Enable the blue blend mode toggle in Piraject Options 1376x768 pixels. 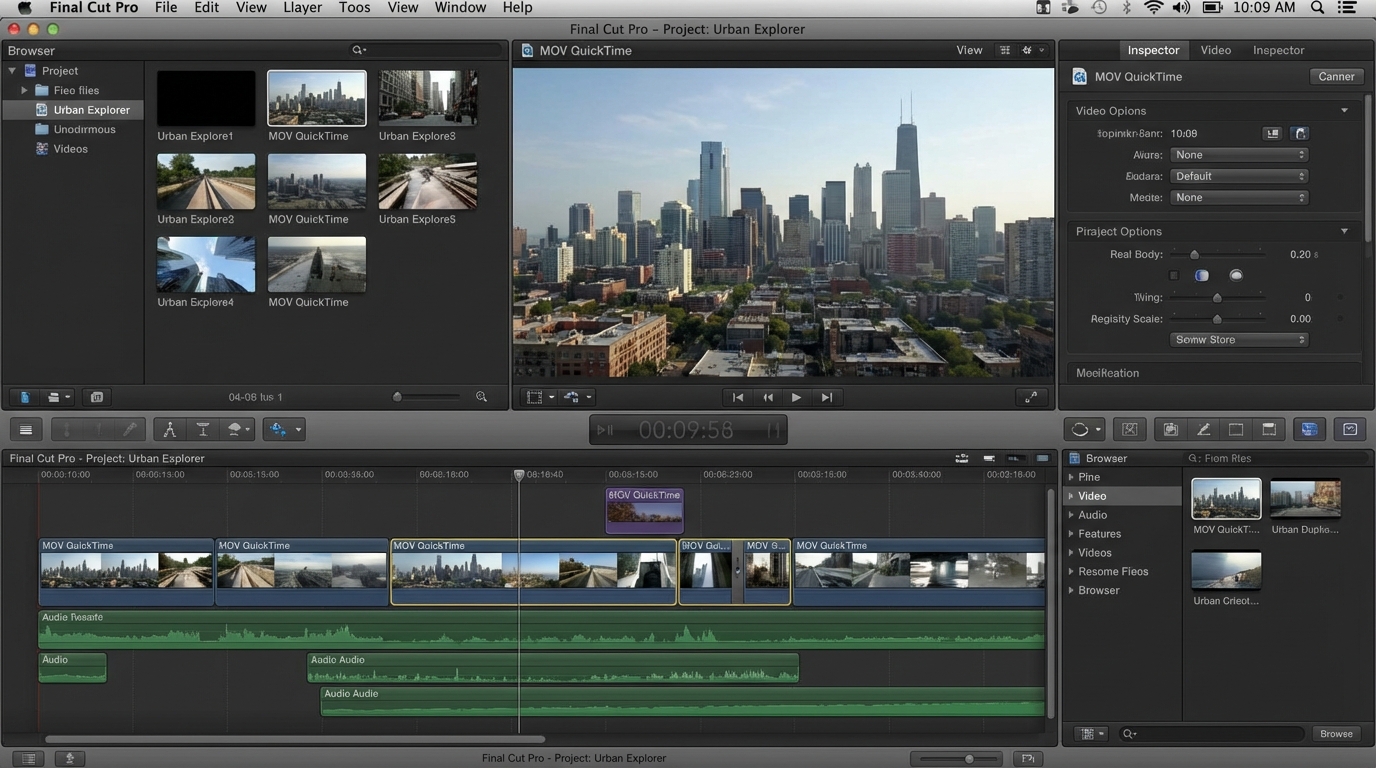click(x=1201, y=275)
